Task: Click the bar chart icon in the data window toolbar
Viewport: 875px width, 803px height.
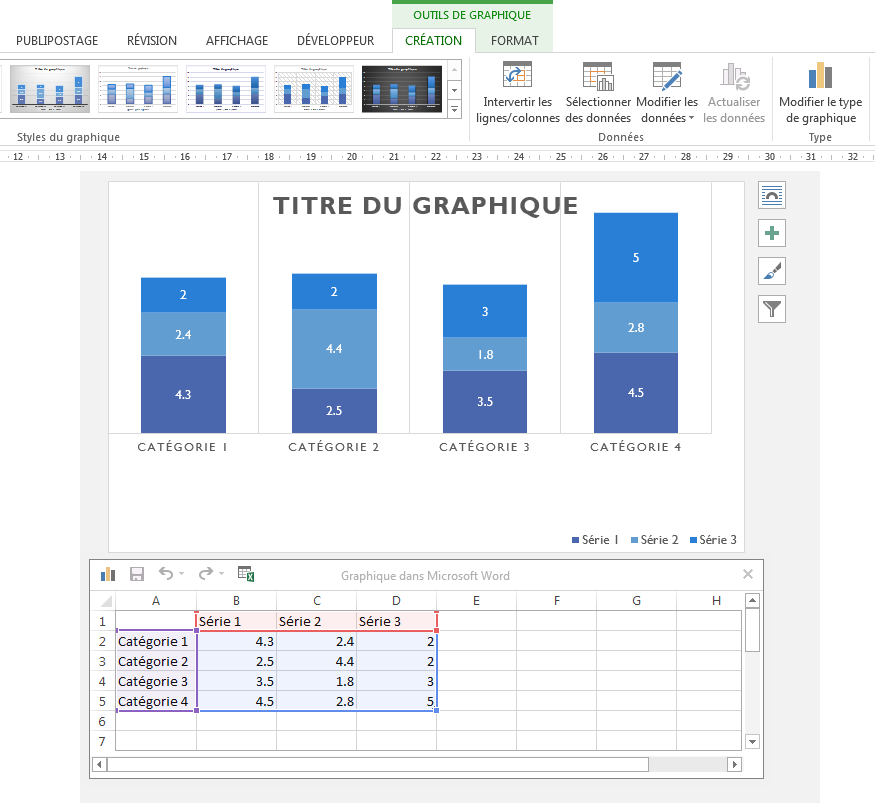Action: pos(108,572)
